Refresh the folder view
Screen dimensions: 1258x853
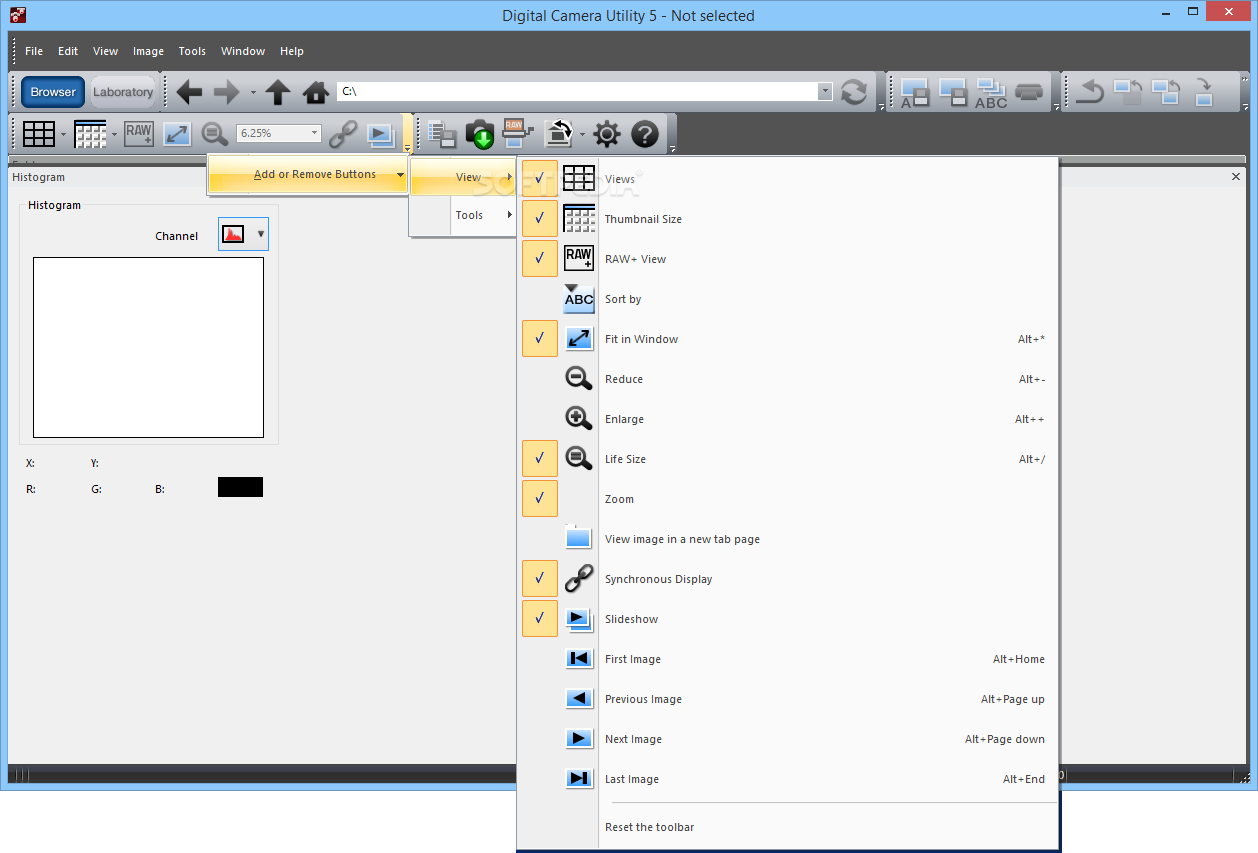(854, 92)
